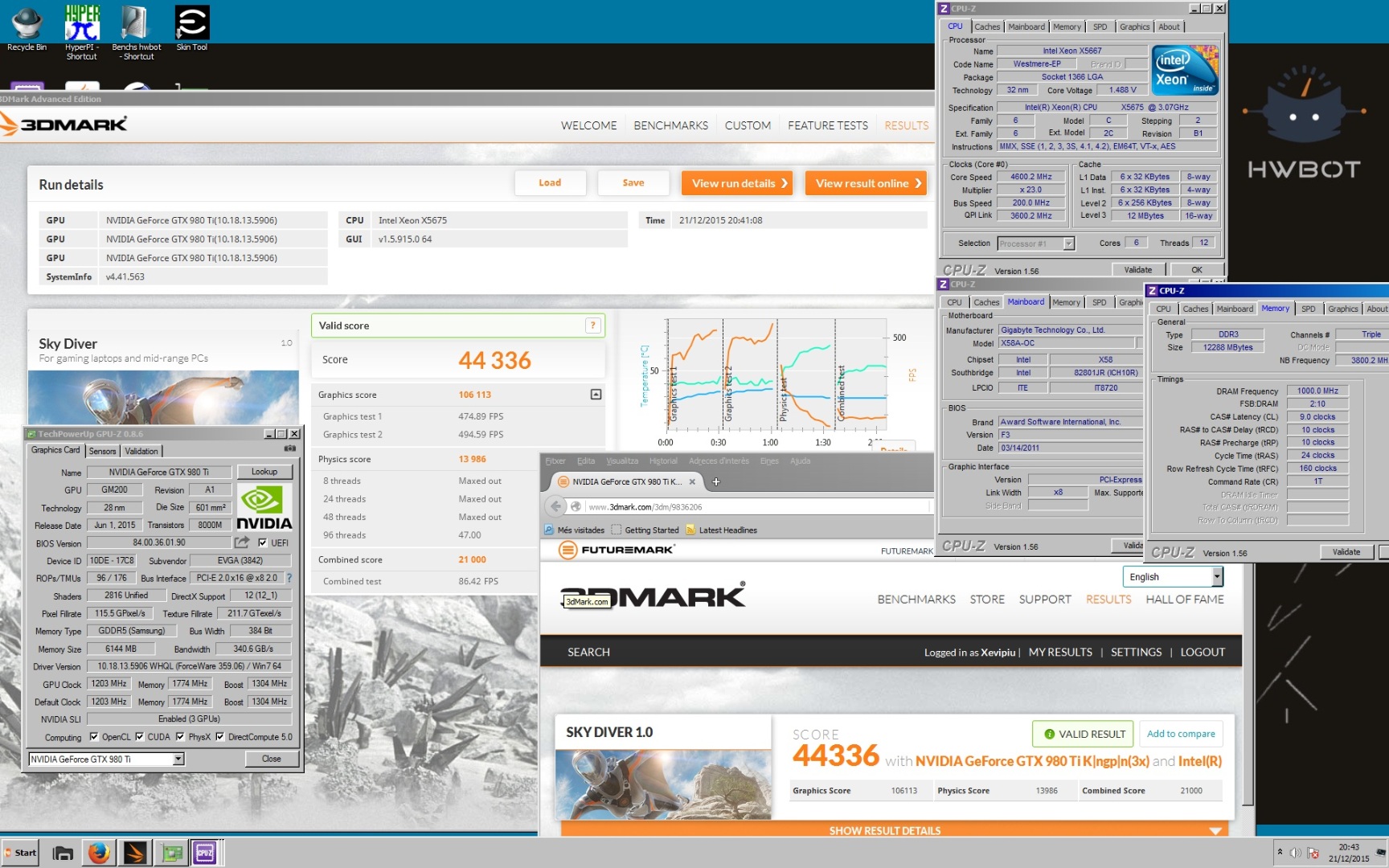Screen dimensions: 1389x868
Task: Click the LOGOUT link on 3dmark.com
Action: 1203,652
